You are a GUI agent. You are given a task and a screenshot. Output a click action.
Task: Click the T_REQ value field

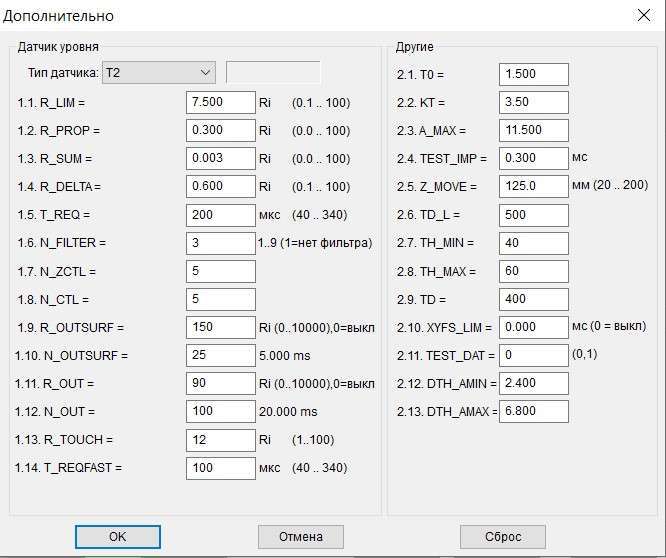point(220,214)
